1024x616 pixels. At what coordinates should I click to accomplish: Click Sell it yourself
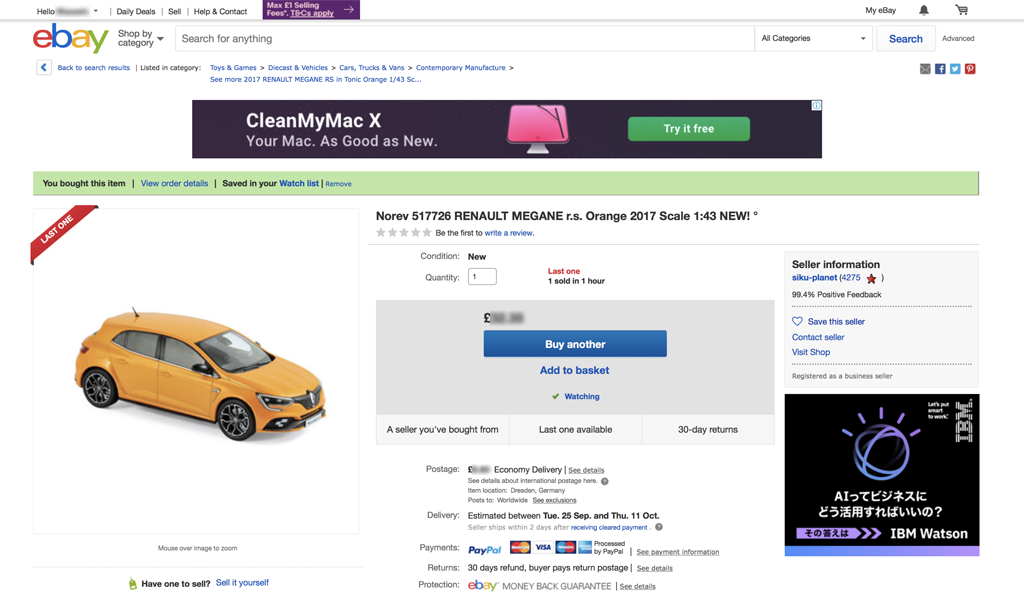point(242,583)
